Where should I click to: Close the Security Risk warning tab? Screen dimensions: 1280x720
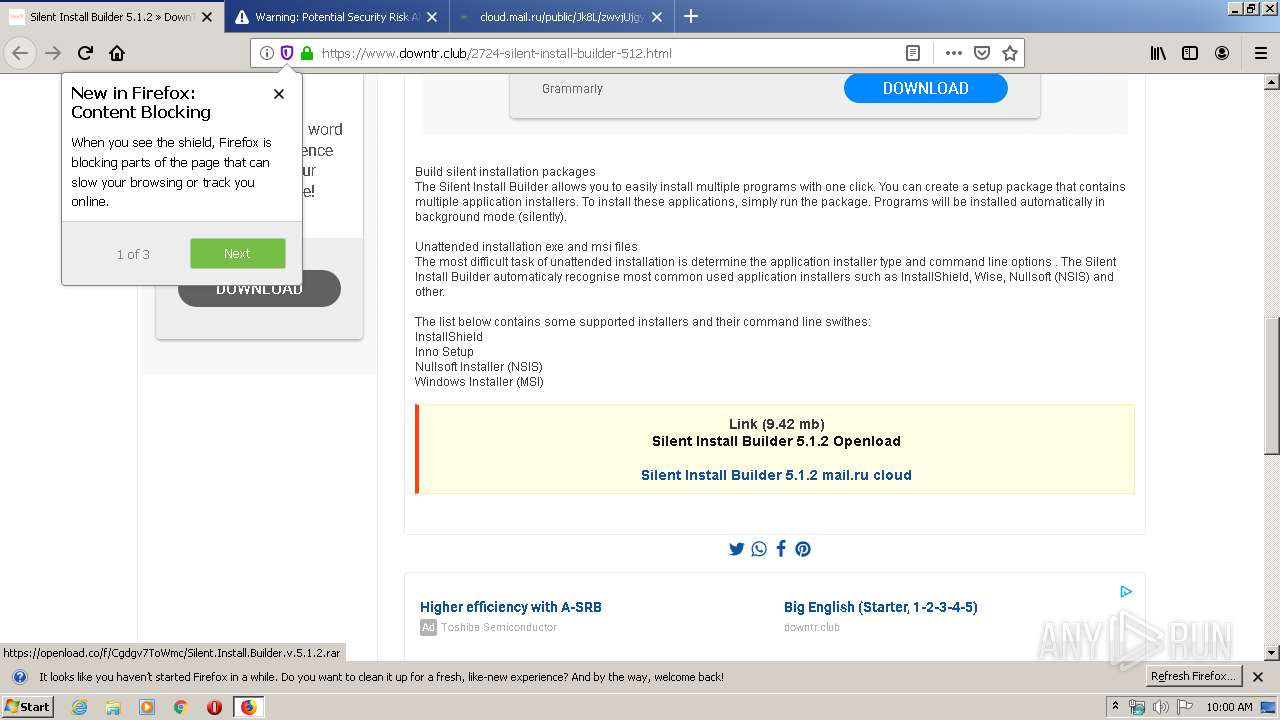click(x=431, y=17)
